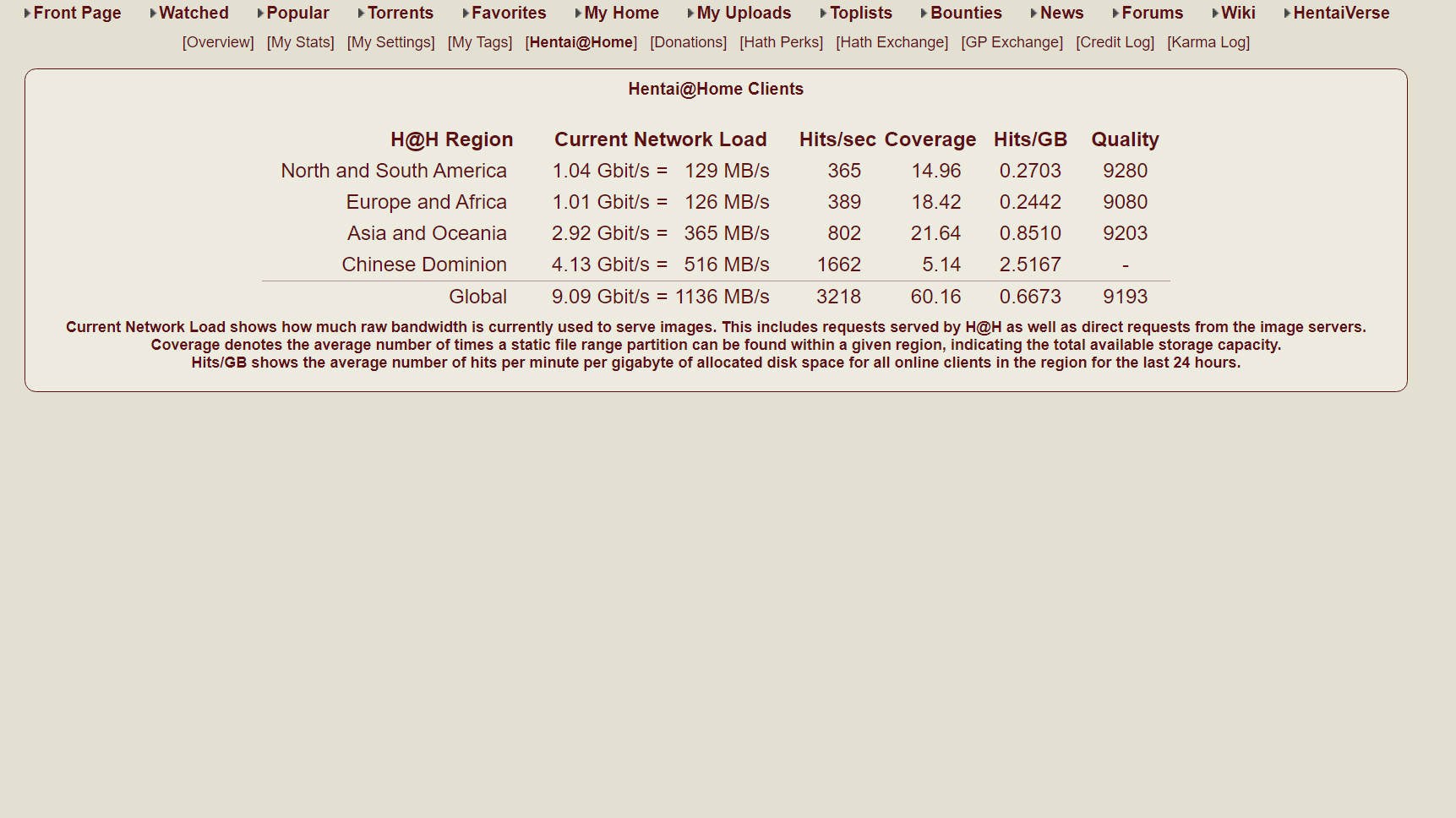Click the My Home menu item
Image resolution: width=1456 pixels, height=818 pixels.
[x=621, y=13]
